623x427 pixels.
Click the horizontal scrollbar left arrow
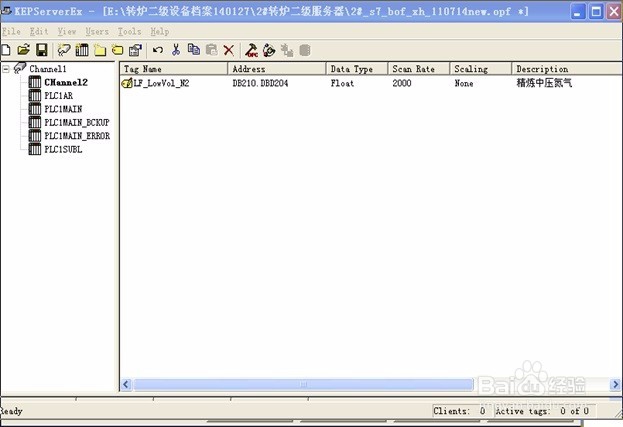click(x=126, y=384)
